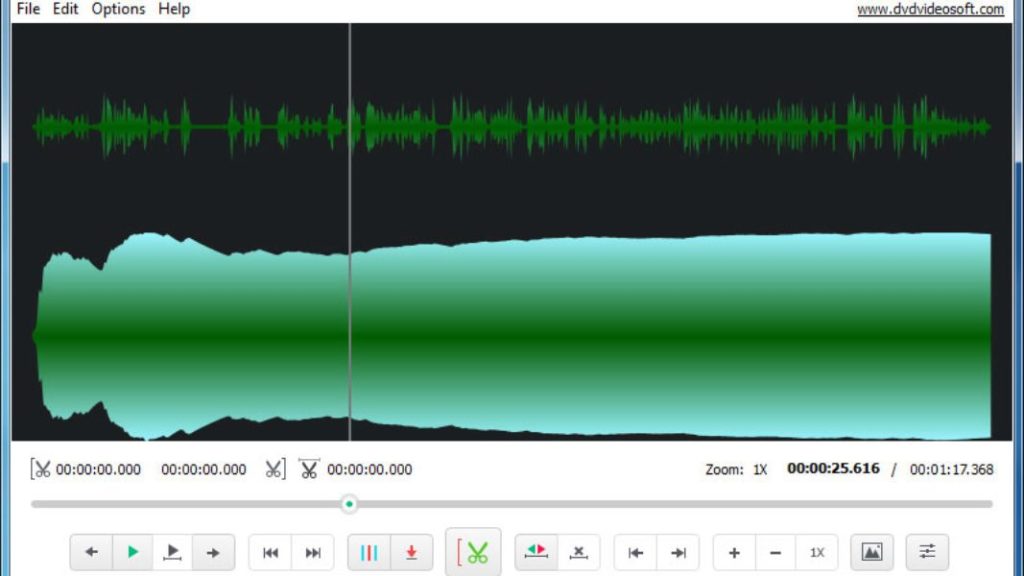The image size is (1024, 576).
Task: Click the invert selection icon
Action: pyautogui.click(x=536, y=552)
